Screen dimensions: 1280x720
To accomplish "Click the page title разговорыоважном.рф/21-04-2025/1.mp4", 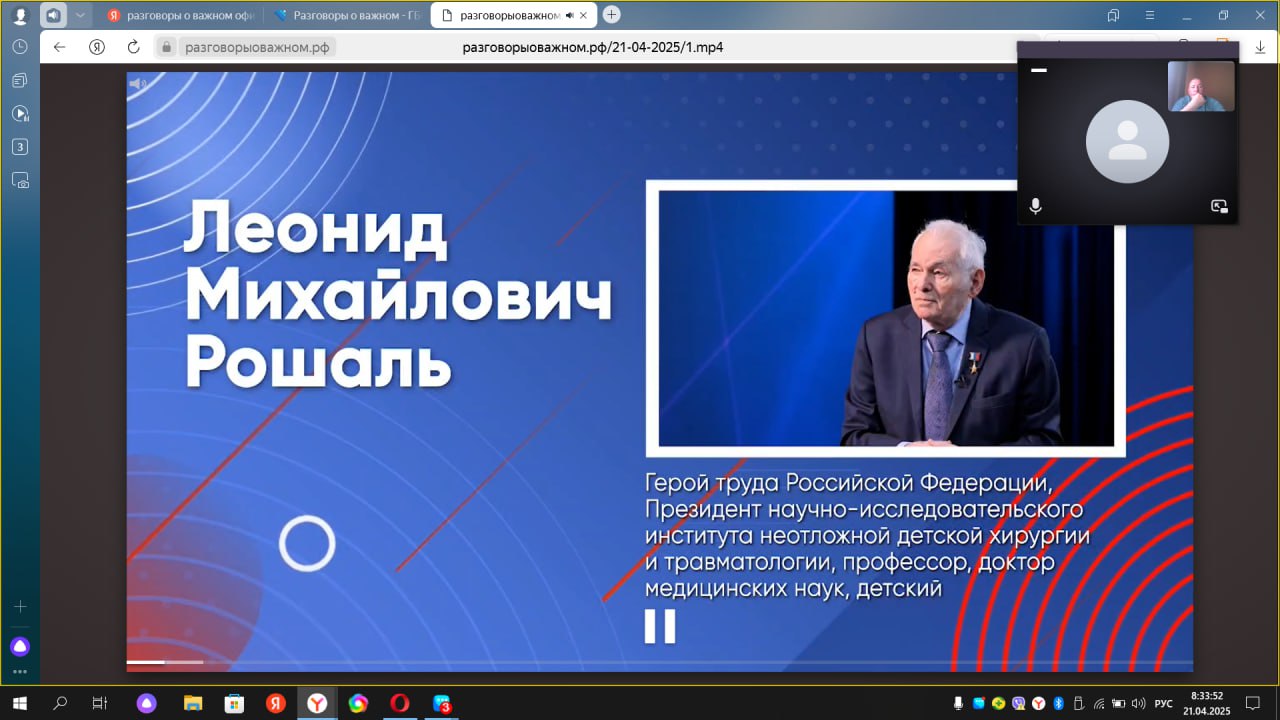I will click(593, 47).
